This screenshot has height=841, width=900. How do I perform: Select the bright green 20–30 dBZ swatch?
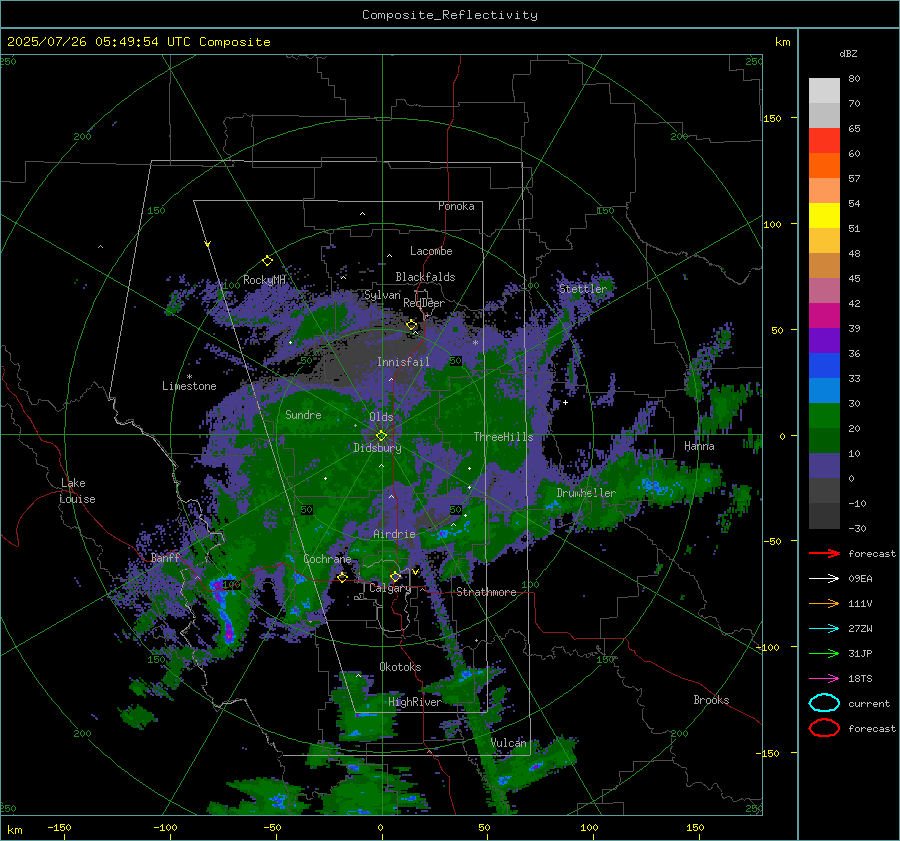pyautogui.click(x=824, y=416)
